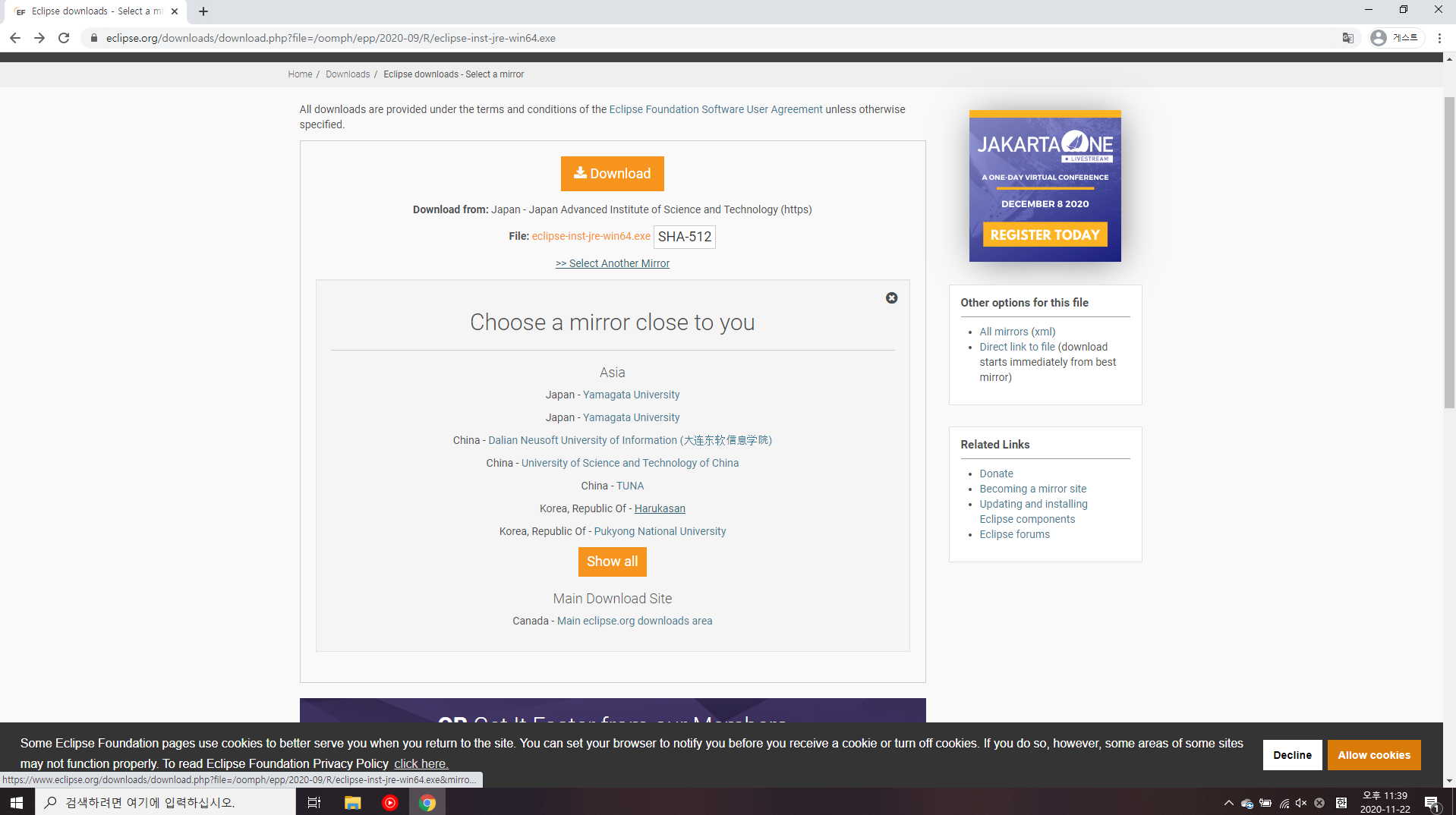Open Windows Start menu
Image resolution: width=1456 pixels, height=815 pixels.
[17, 802]
